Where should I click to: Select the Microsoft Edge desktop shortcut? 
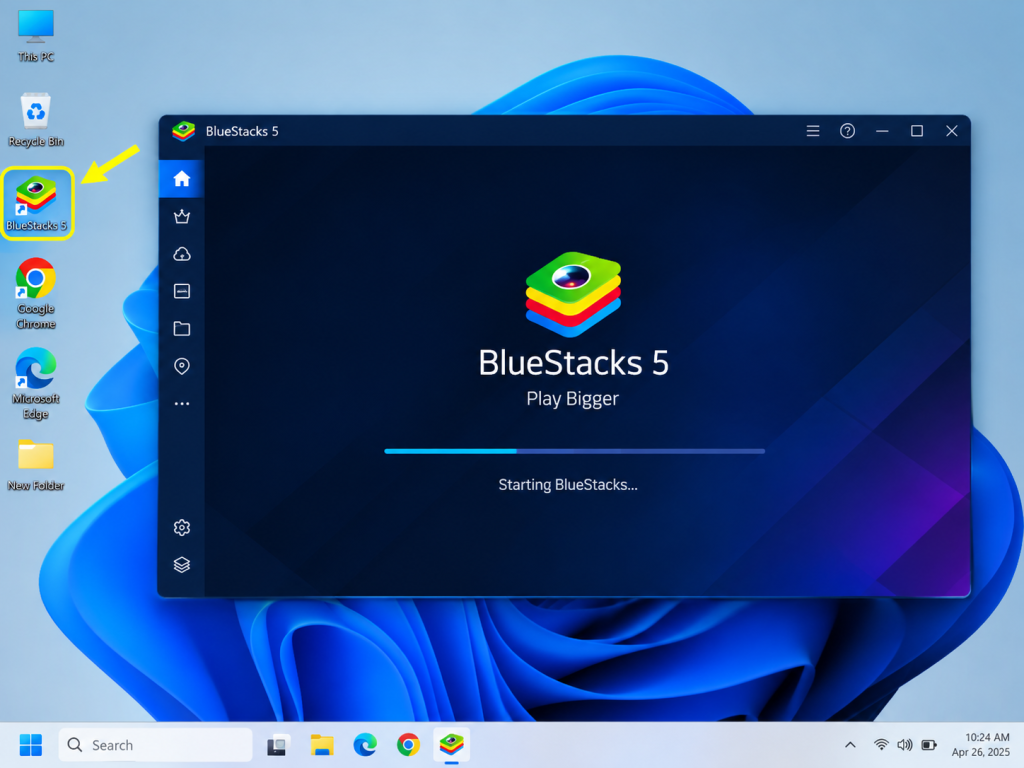tap(36, 384)
